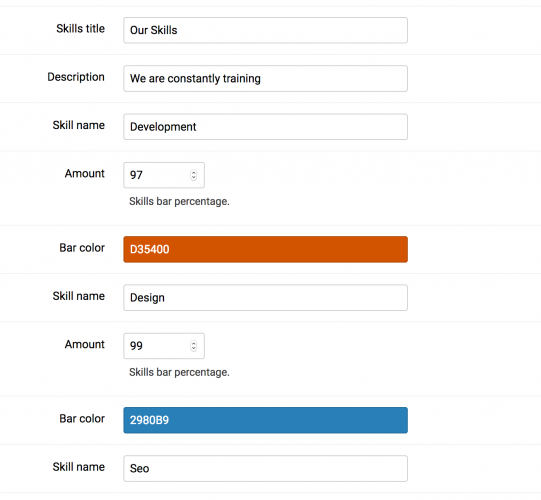Decrease the 99 amount with down arrow

click(x=194, y=349)
